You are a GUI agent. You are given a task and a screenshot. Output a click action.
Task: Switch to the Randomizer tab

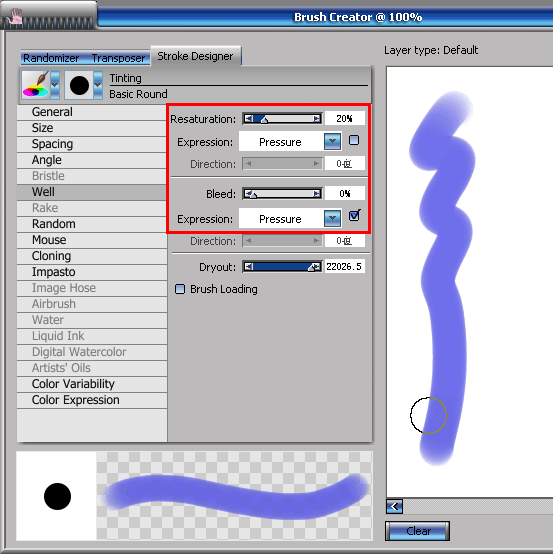(51, 58)
